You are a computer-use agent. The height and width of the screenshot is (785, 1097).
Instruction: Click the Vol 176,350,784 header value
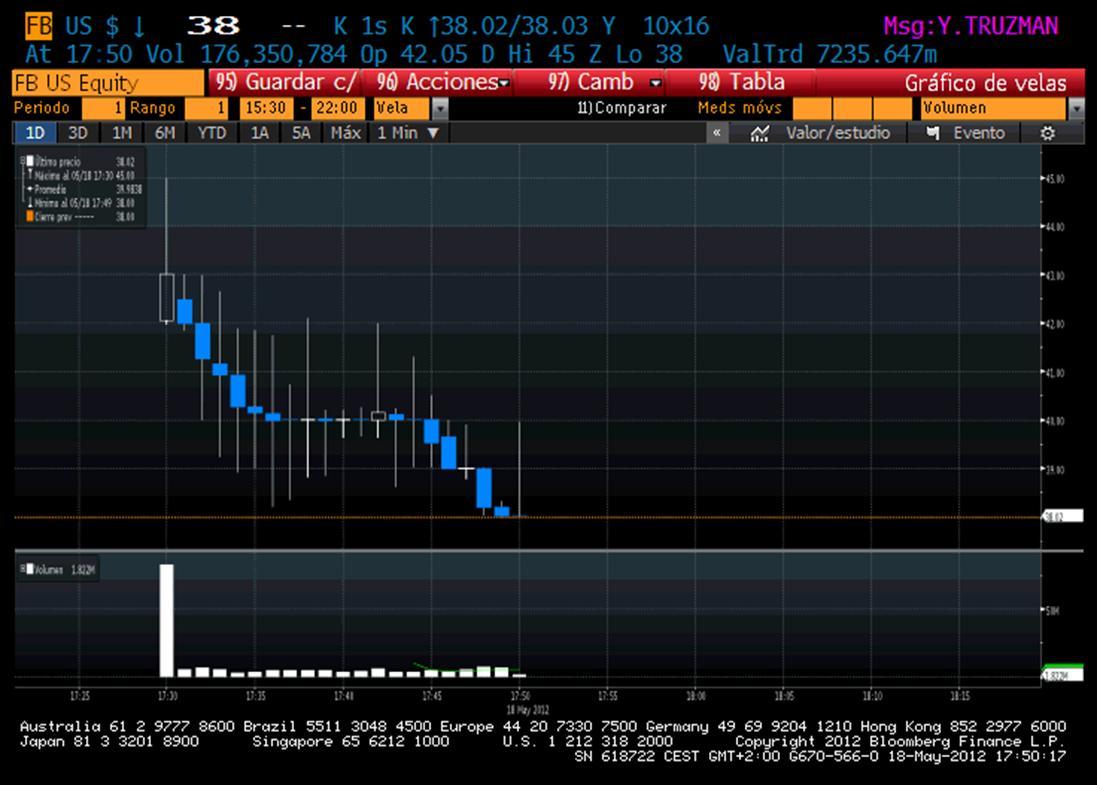(246, 55)
